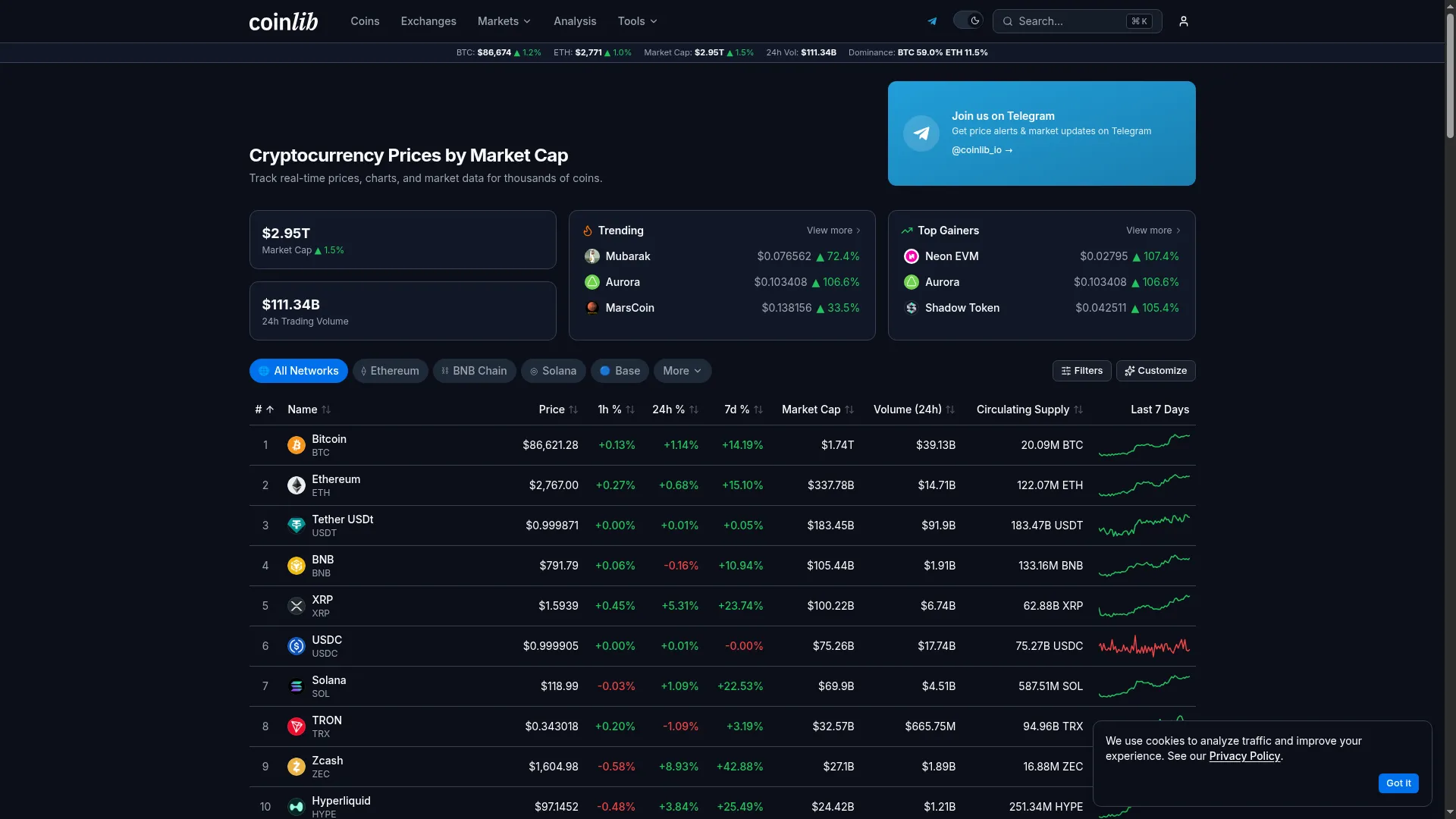Click the Aurora icon in Top Gainers
This screenshot has width=1456, height=819.
tap(912, 282)
